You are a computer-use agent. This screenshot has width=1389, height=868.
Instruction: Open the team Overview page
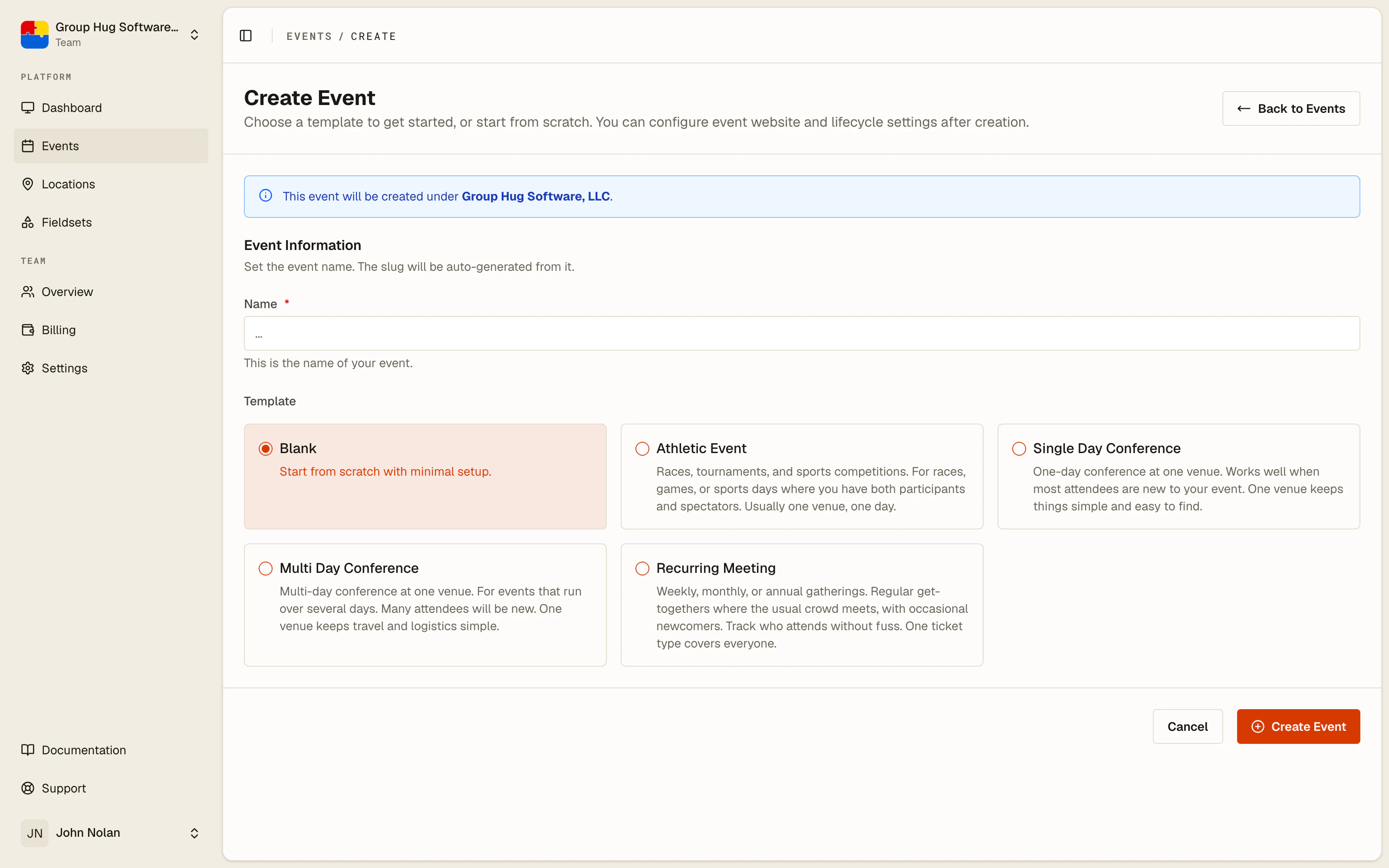click(x=111, y=292)
